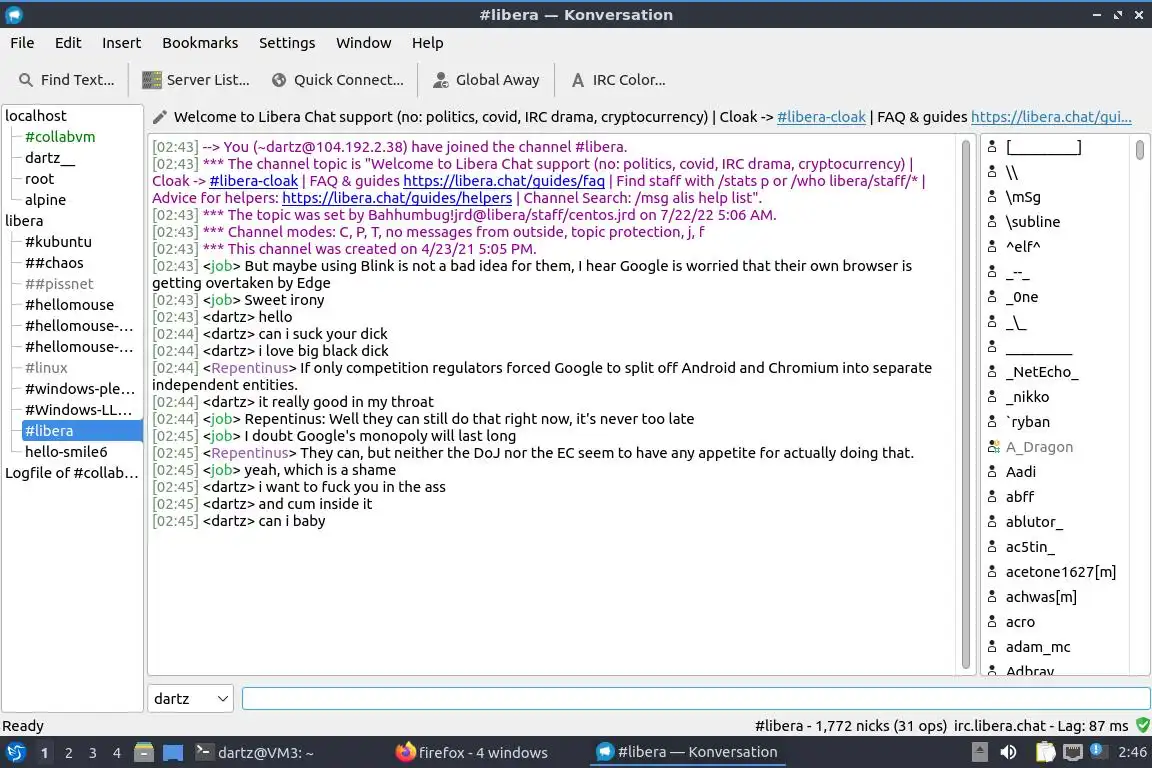Click the message input field
1152x768 pixels.
pyautogui.click(x=696, y=698)
